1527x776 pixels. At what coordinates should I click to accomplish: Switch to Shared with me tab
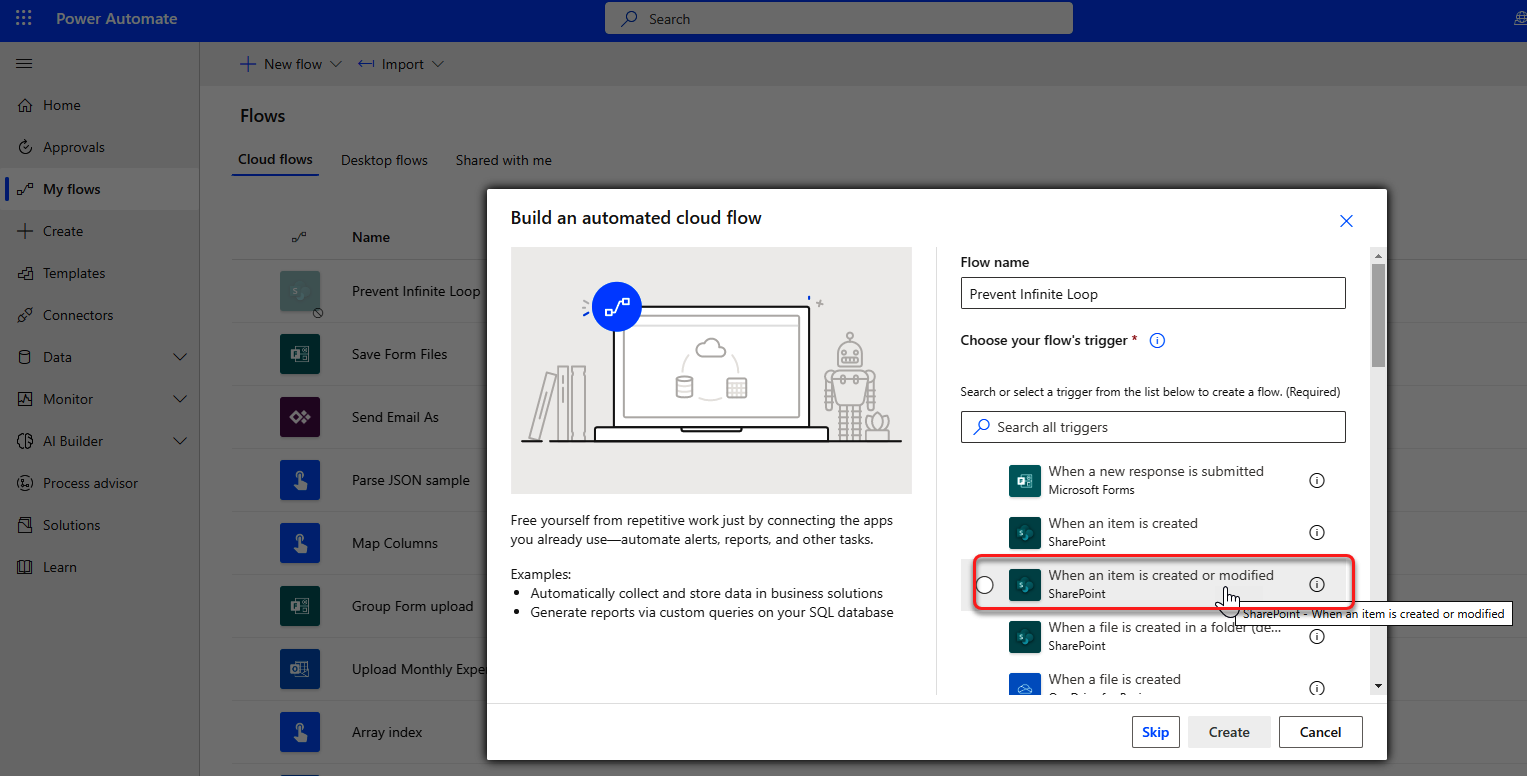503,160
